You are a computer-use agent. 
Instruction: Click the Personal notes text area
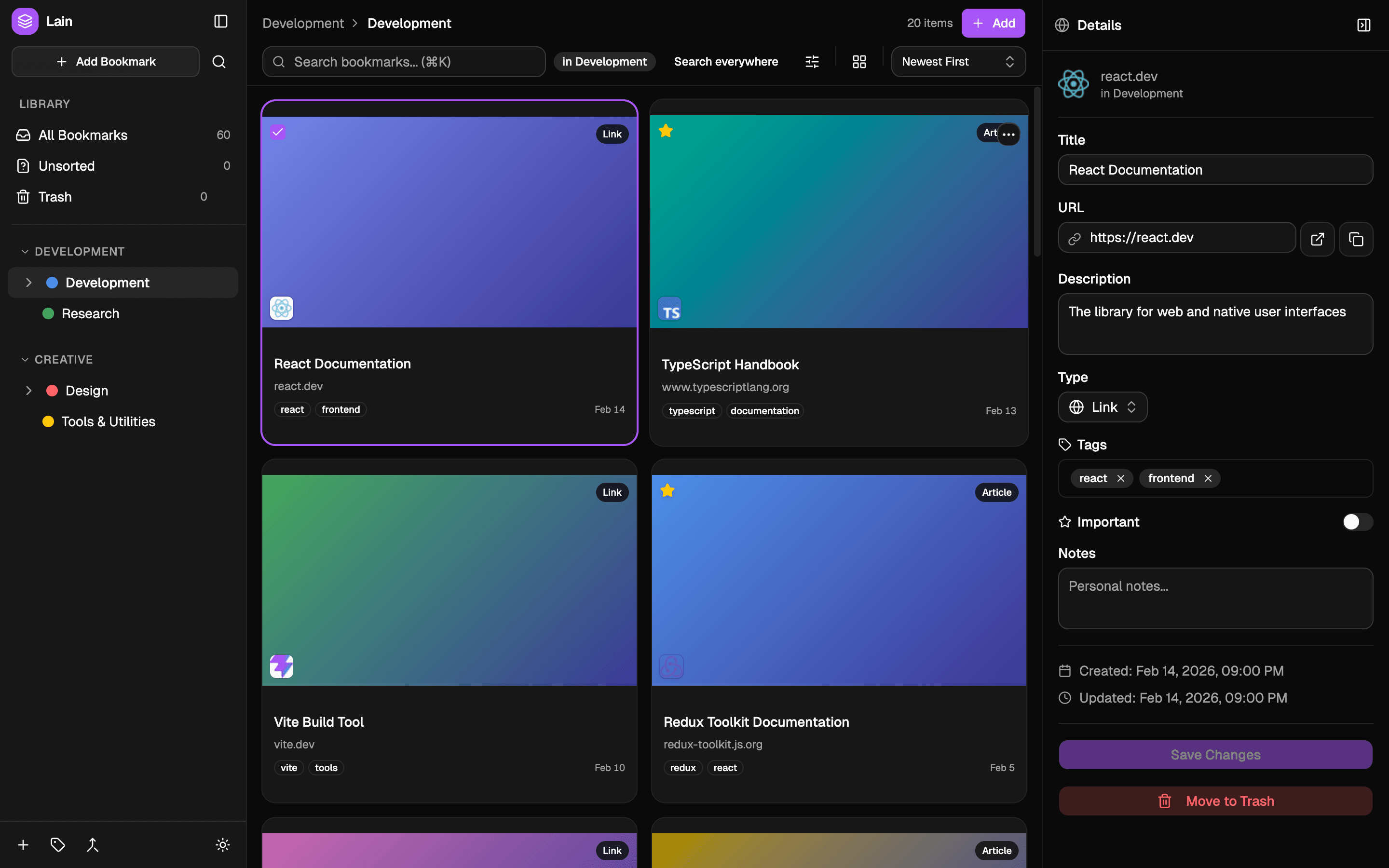pyautogui.click(x=1215, y=598)
